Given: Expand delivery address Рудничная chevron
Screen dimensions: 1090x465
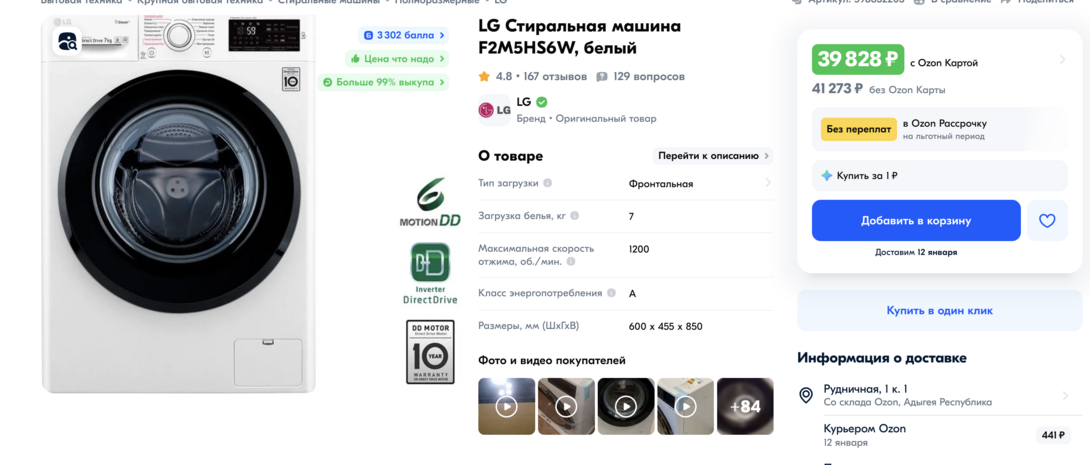Looking at the screenshot, I should tap(1065, 395).
